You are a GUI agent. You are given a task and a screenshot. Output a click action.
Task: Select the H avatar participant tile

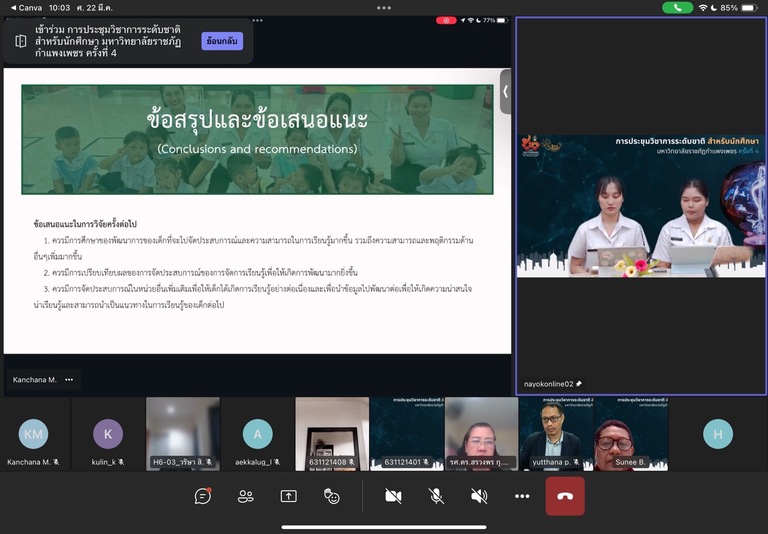[718, 434]
